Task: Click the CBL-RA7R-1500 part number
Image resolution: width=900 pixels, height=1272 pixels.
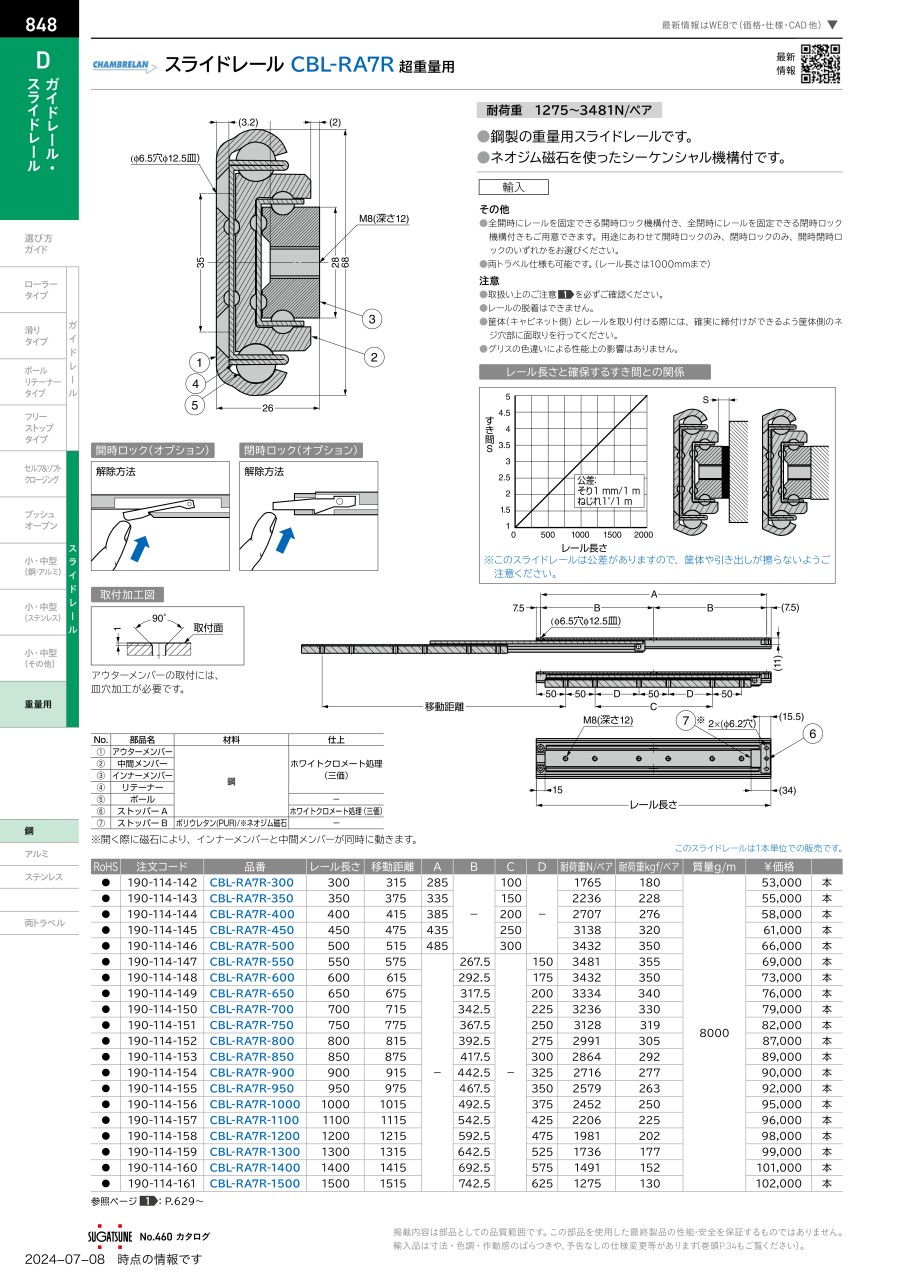Action: click(254, 1184)
